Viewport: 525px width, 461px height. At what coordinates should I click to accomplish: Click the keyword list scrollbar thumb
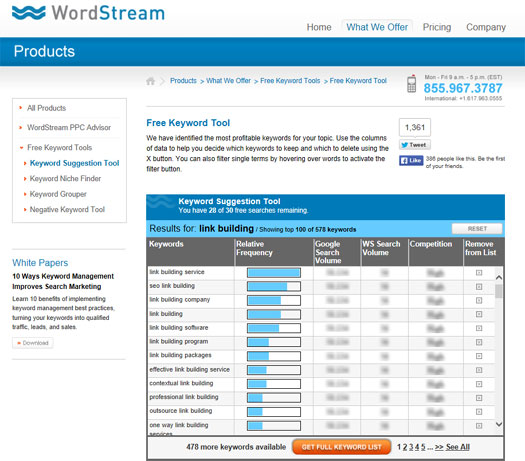click(499, 291)
